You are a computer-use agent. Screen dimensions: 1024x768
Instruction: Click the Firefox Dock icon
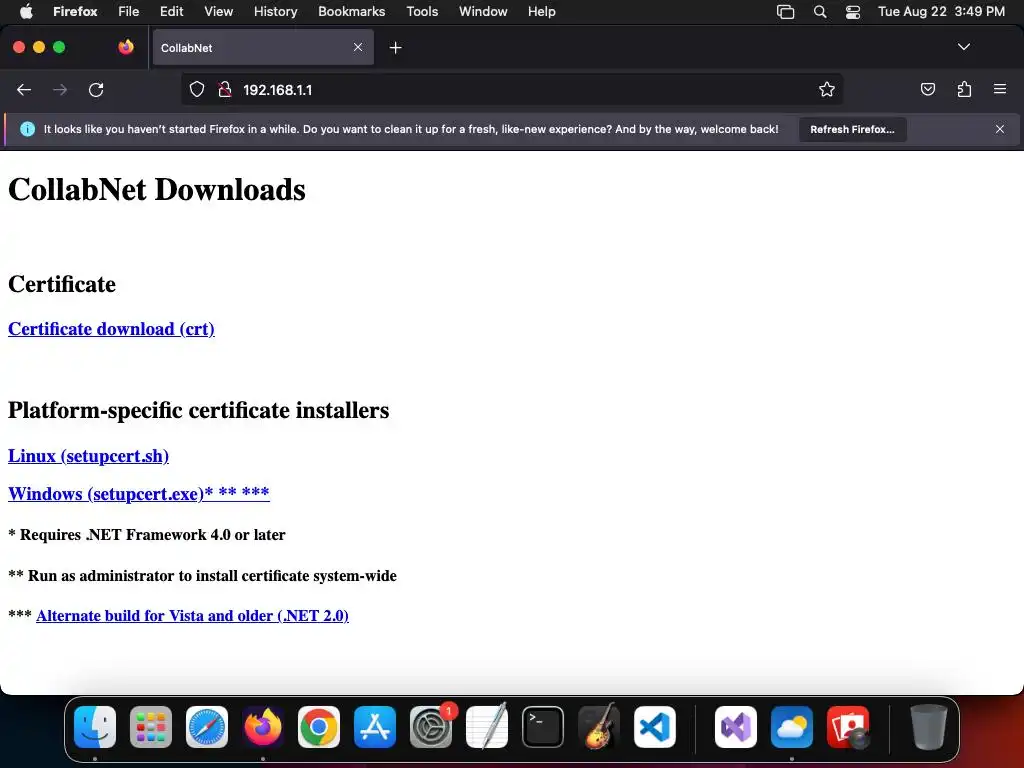point(263,727)
